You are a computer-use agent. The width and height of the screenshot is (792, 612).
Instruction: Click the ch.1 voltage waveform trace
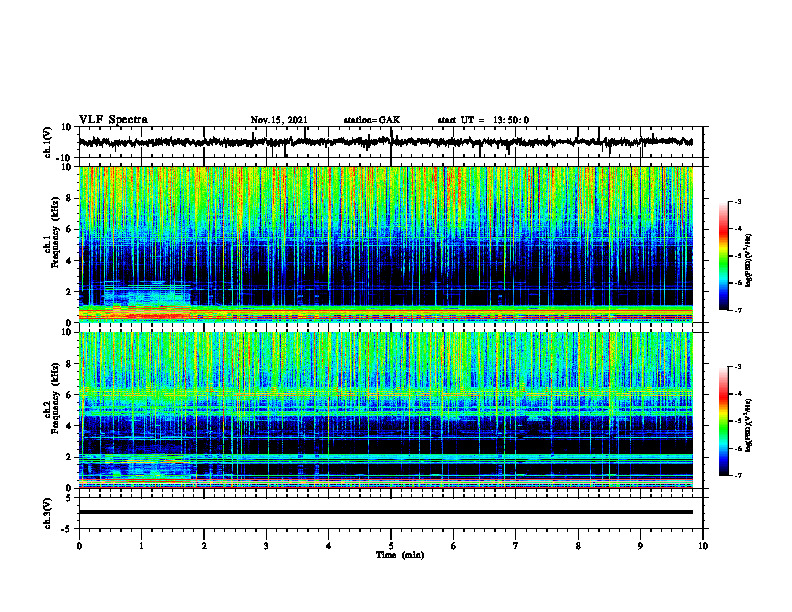[x=385, y=142]
